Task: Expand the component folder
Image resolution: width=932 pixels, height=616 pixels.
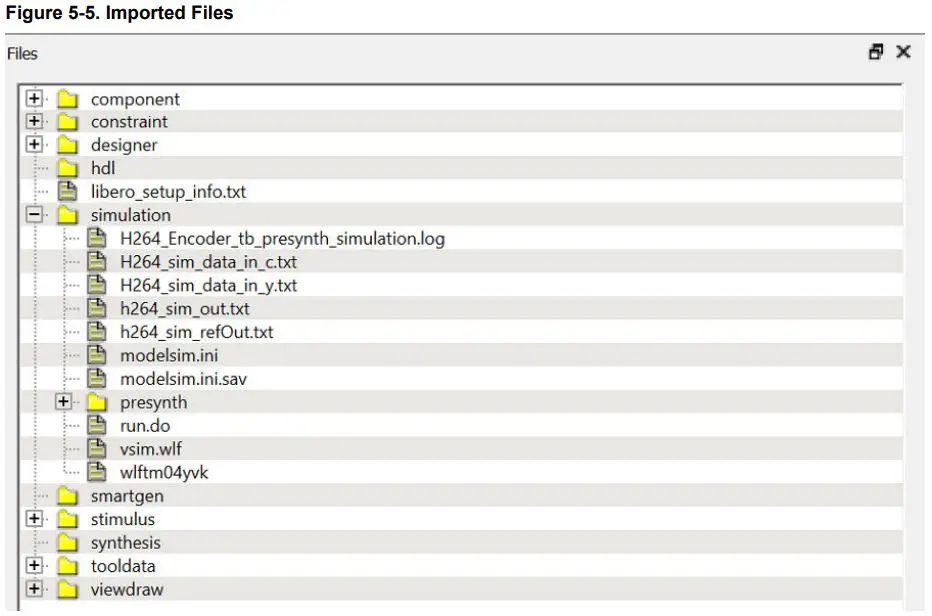Action: 35,99
